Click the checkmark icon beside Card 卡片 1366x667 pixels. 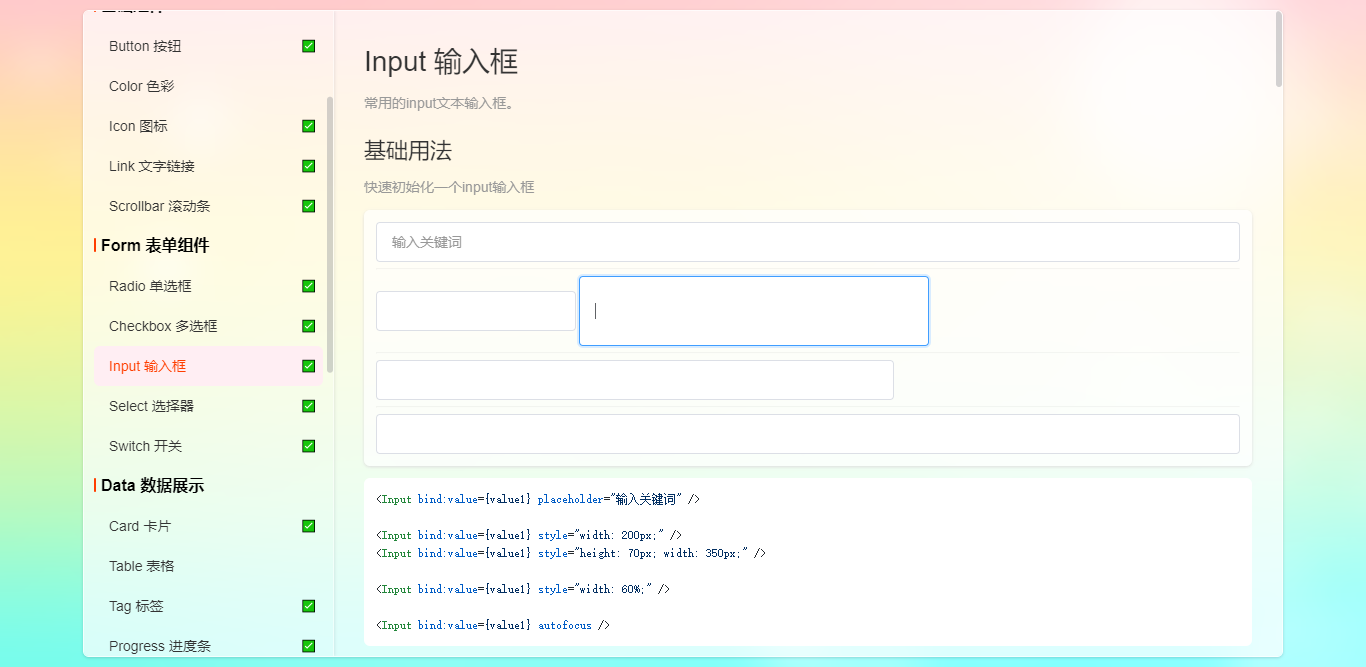coord(308,526)
